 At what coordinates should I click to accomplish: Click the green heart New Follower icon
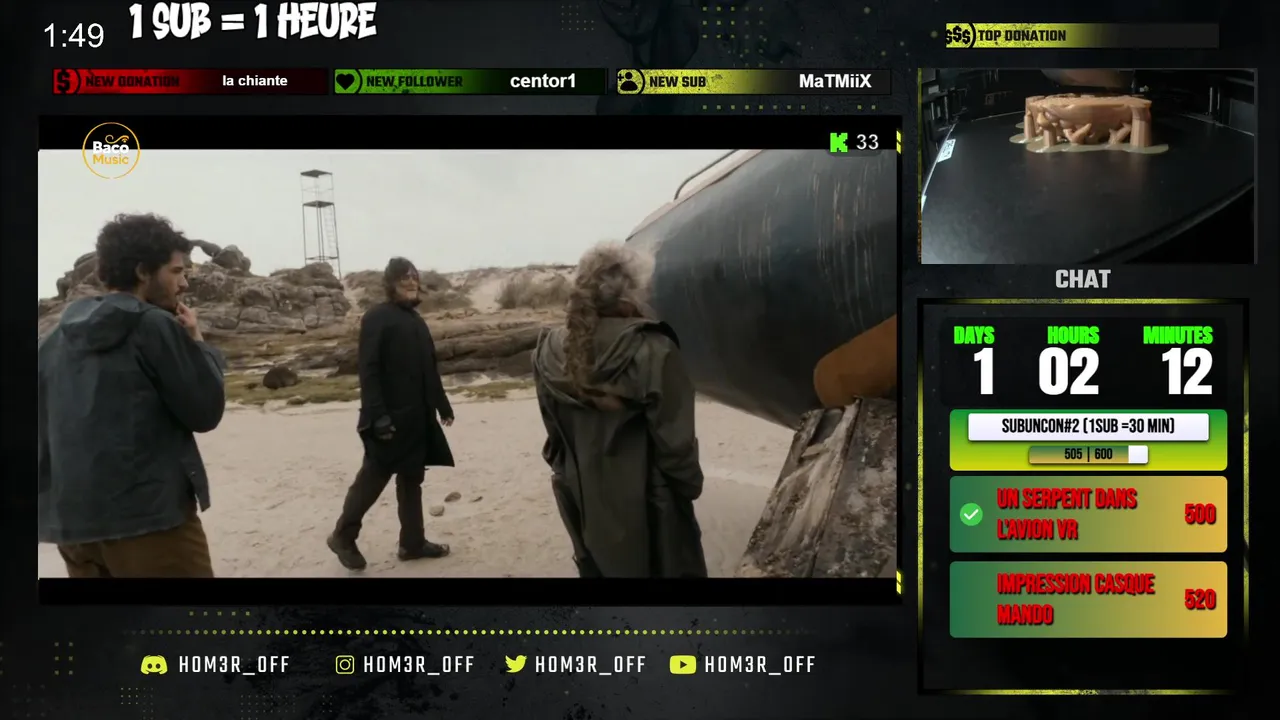[347, 81]
